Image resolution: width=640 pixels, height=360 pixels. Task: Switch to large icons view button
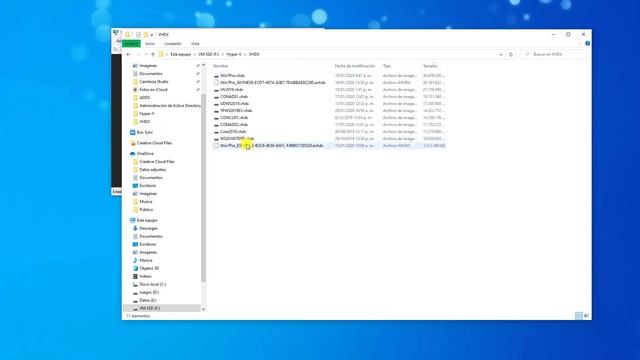(x=587, y=316)
